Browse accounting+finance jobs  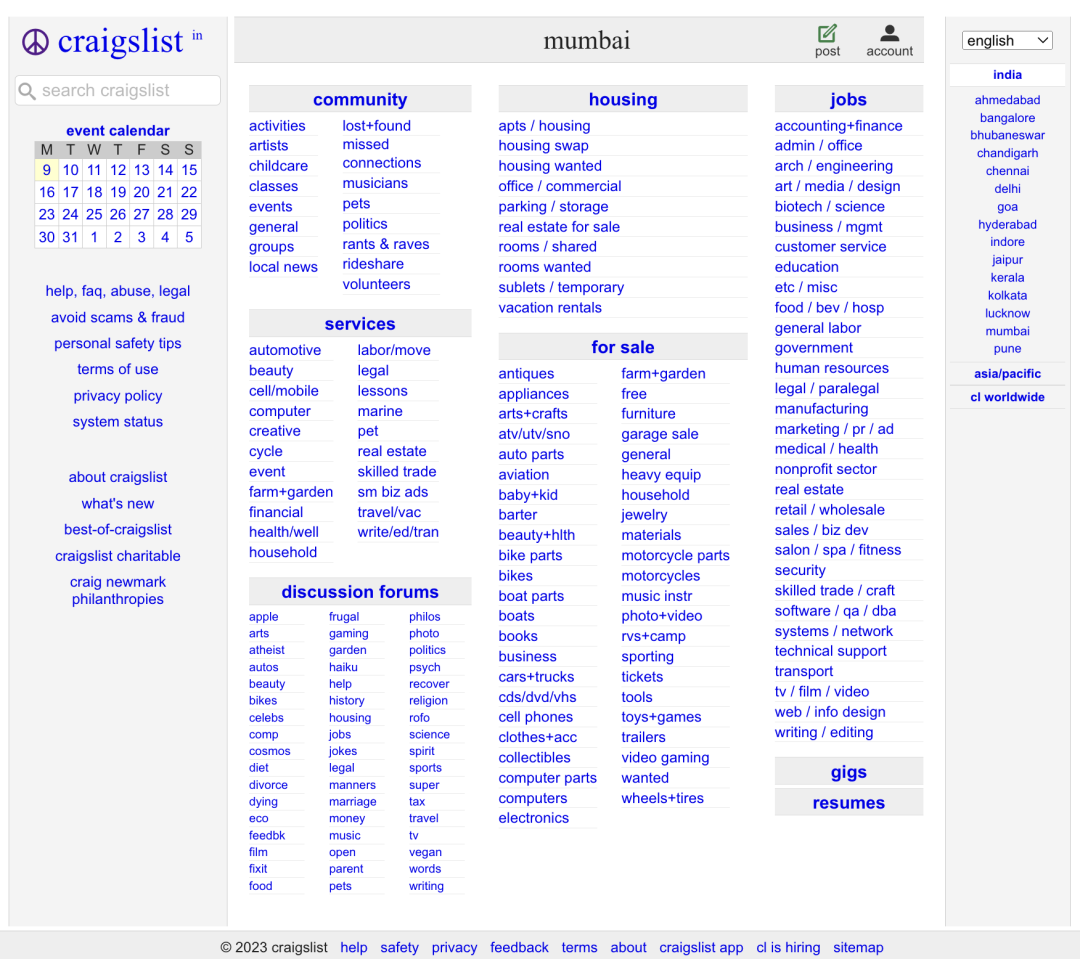click(x=838, y=126)
